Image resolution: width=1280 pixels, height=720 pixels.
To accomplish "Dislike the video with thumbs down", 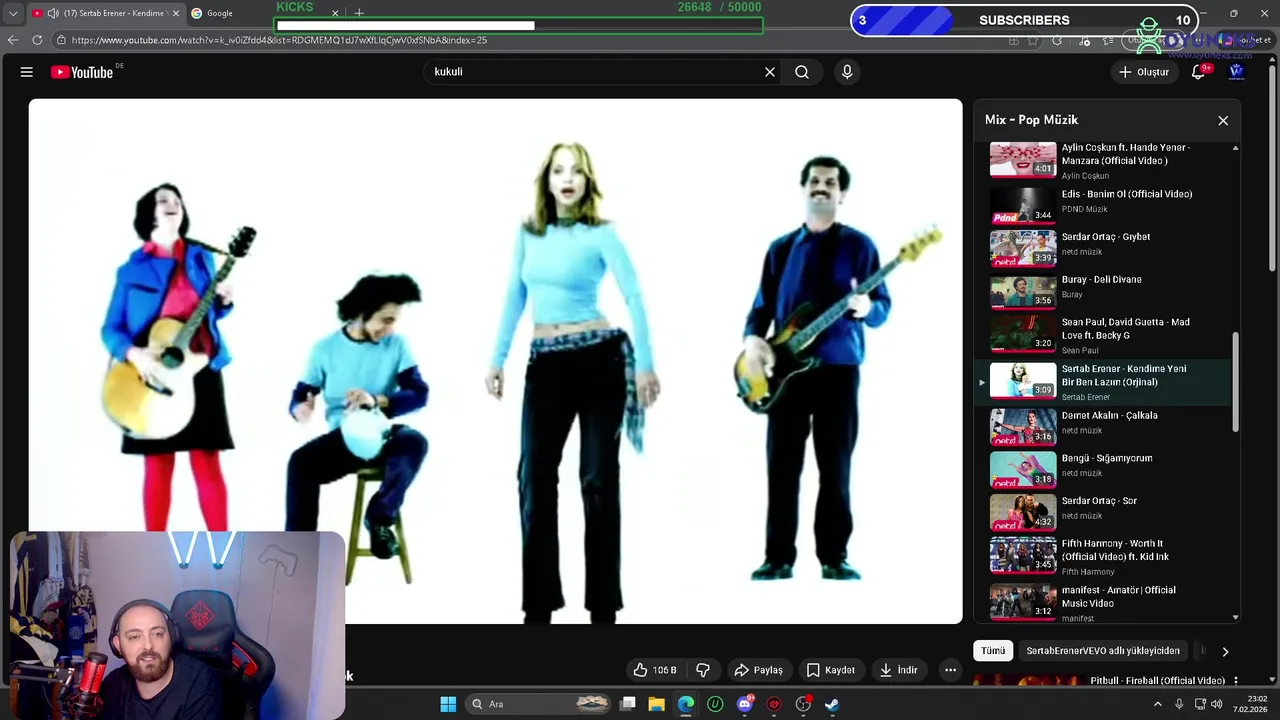I will [703, 670].
